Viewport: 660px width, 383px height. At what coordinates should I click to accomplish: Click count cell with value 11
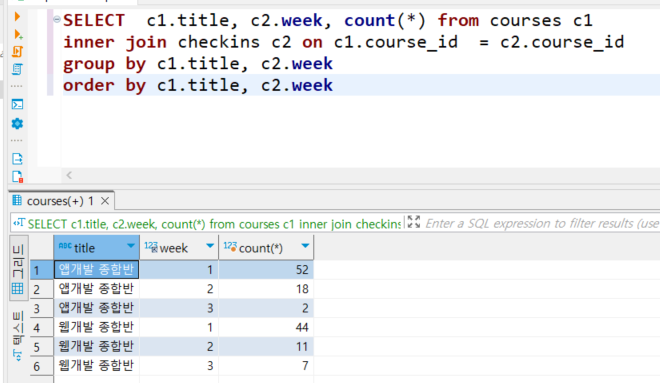(x=266, y=347)
